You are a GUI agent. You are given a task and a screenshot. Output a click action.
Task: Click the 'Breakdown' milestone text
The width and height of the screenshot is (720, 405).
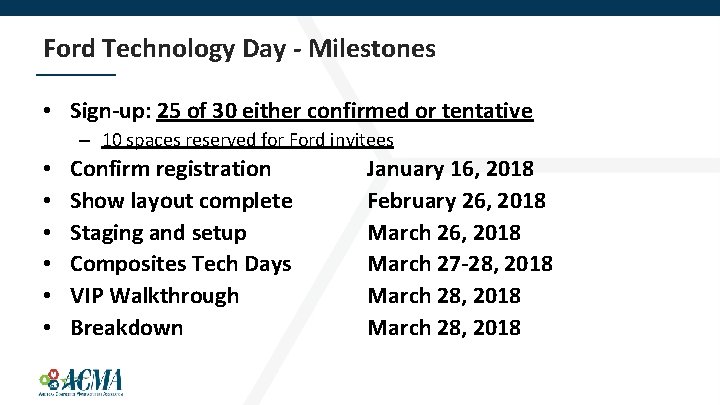(126, 328)
